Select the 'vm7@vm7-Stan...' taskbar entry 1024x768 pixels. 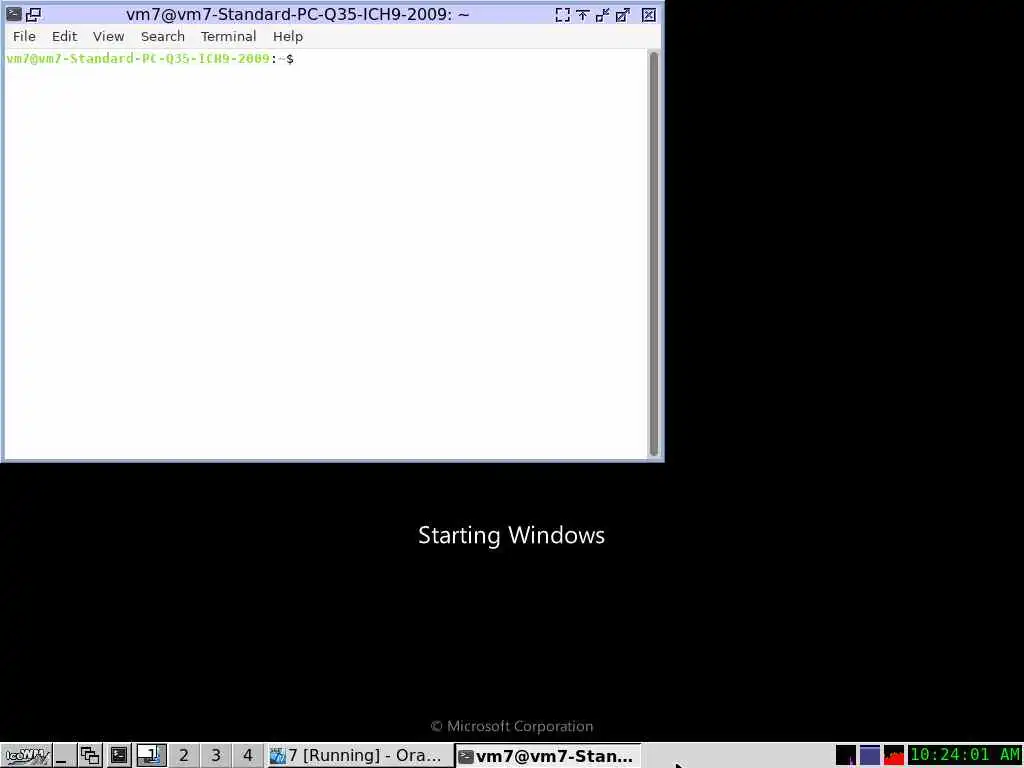(547, 756)
